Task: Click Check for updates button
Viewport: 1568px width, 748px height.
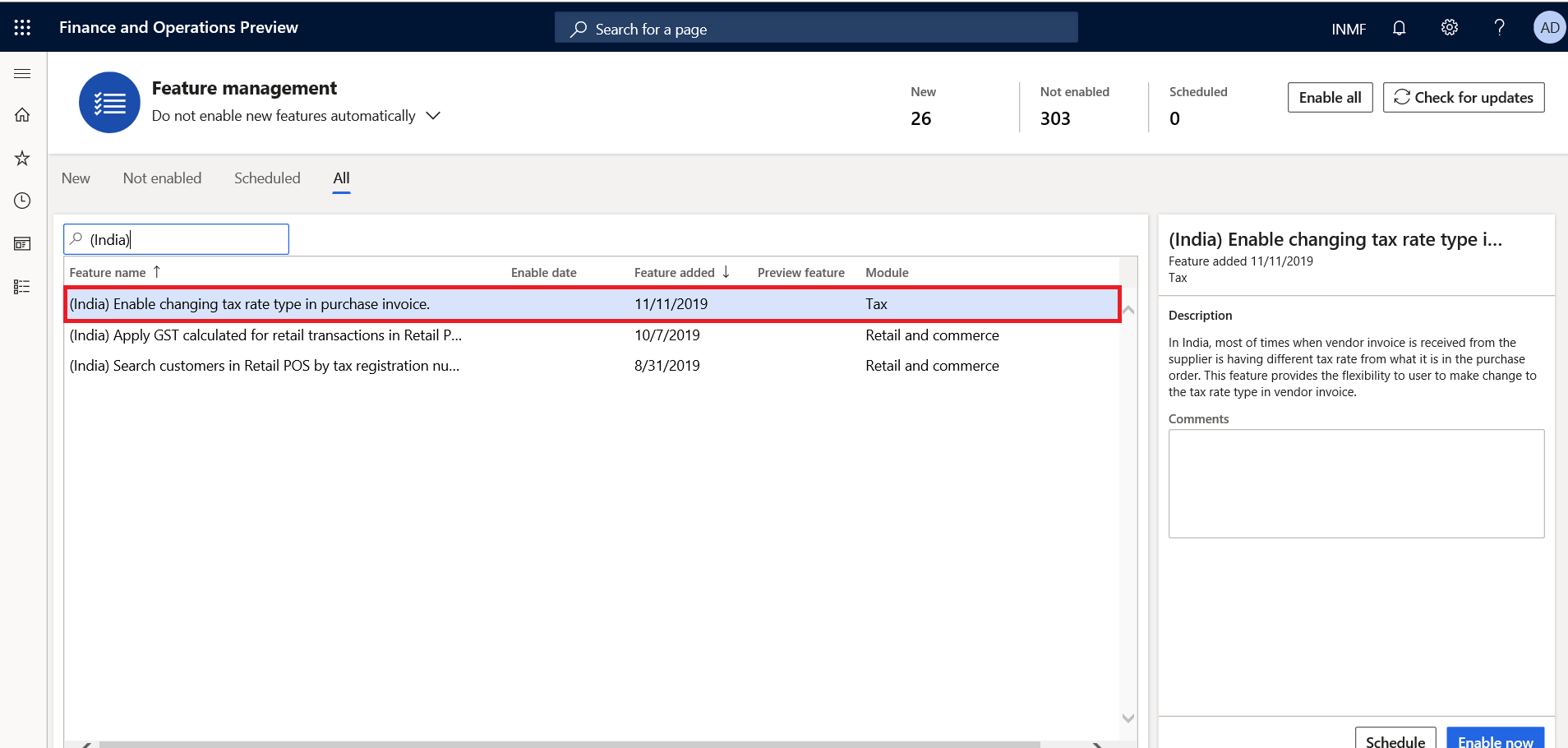Action: click(x=1464, y=98)
